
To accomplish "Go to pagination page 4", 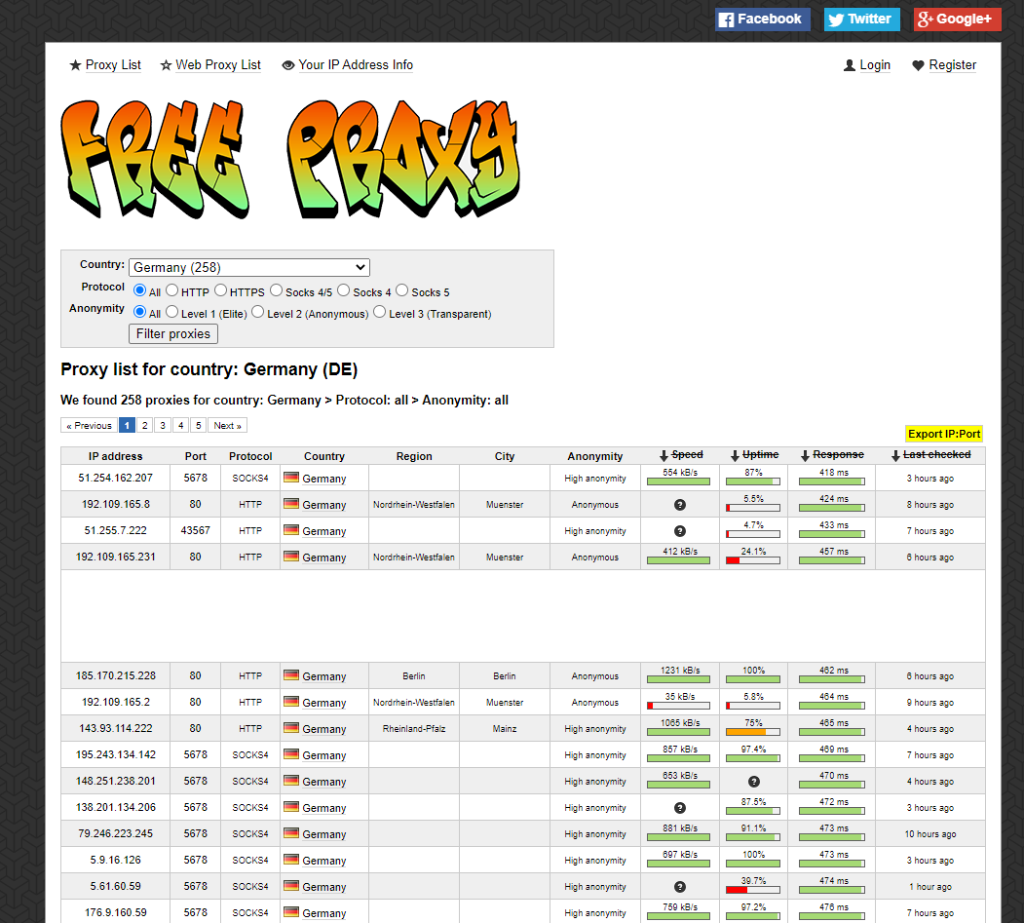I will click(x=181, y=425).
